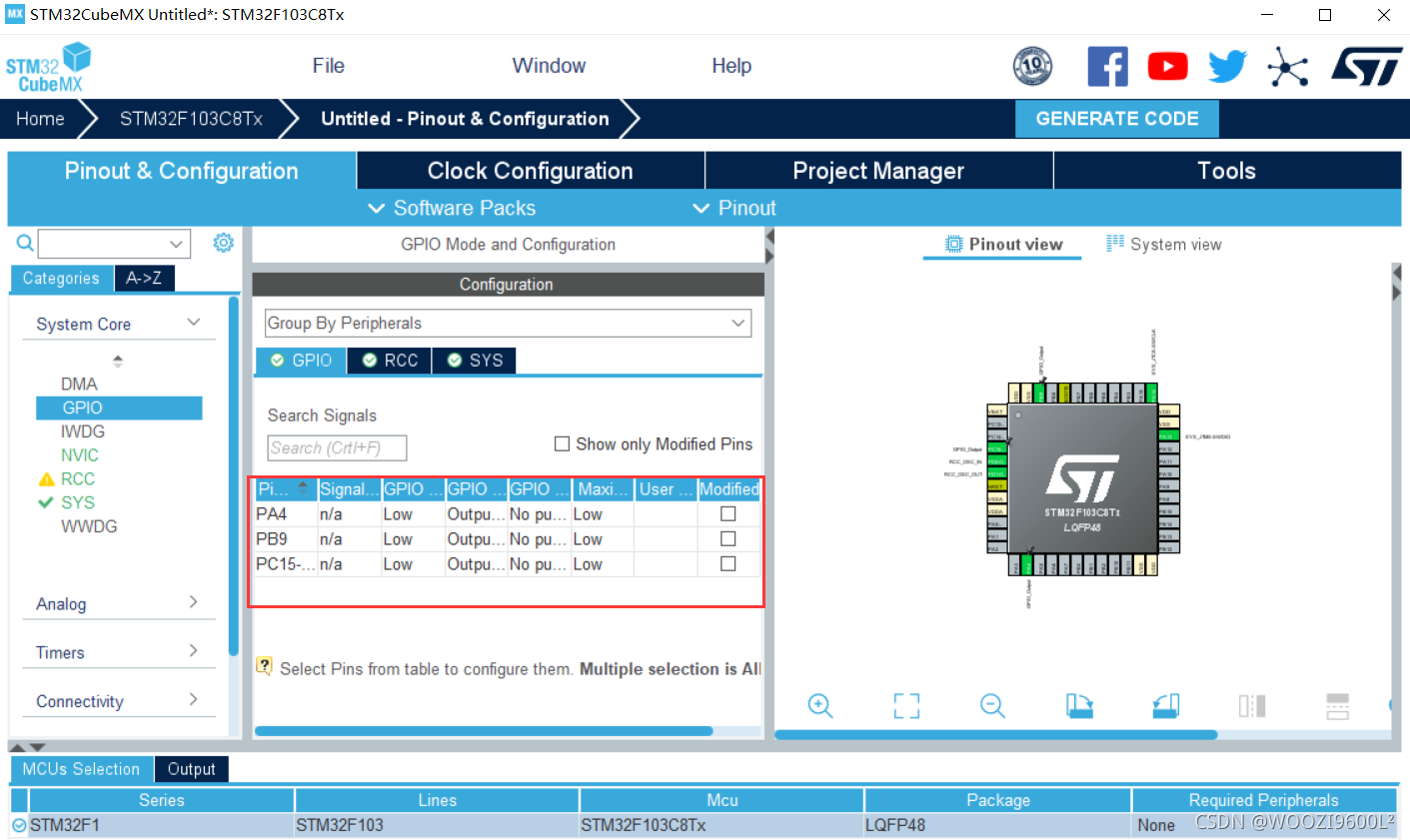Click the search magnifier icon in the category panel
Image resolution: width=1410 pixels, height=840 pixels.
[25, 243]
